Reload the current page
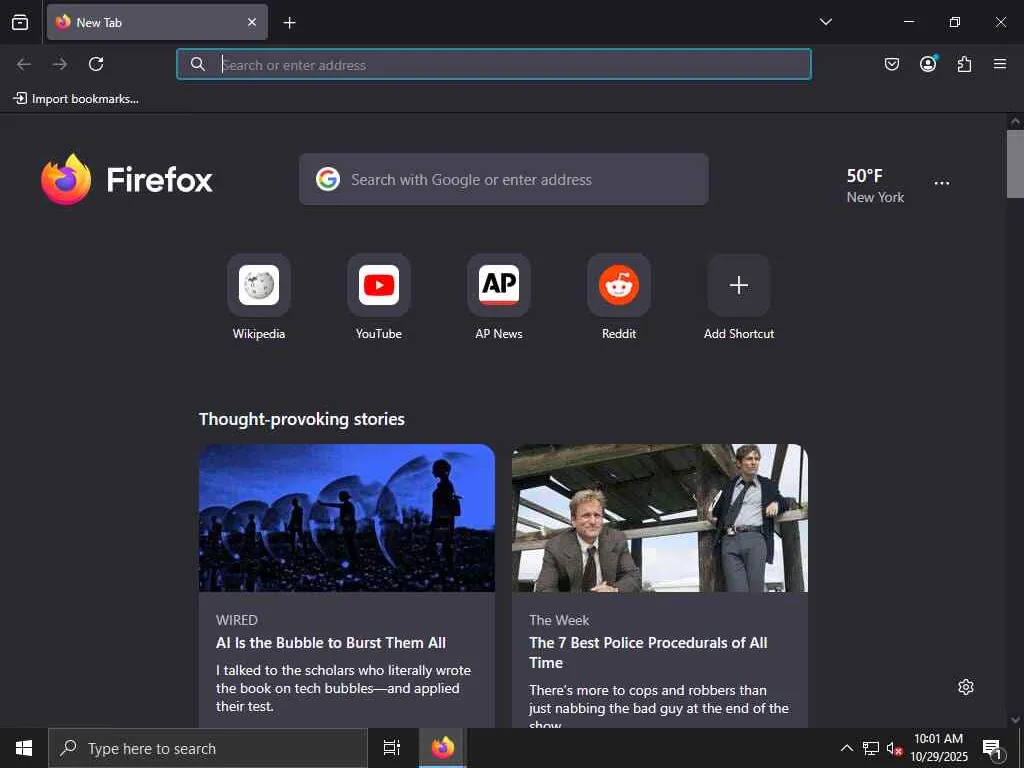This screenshot has height=768, width=1024. pyautogui.click(x=96, y=64)
